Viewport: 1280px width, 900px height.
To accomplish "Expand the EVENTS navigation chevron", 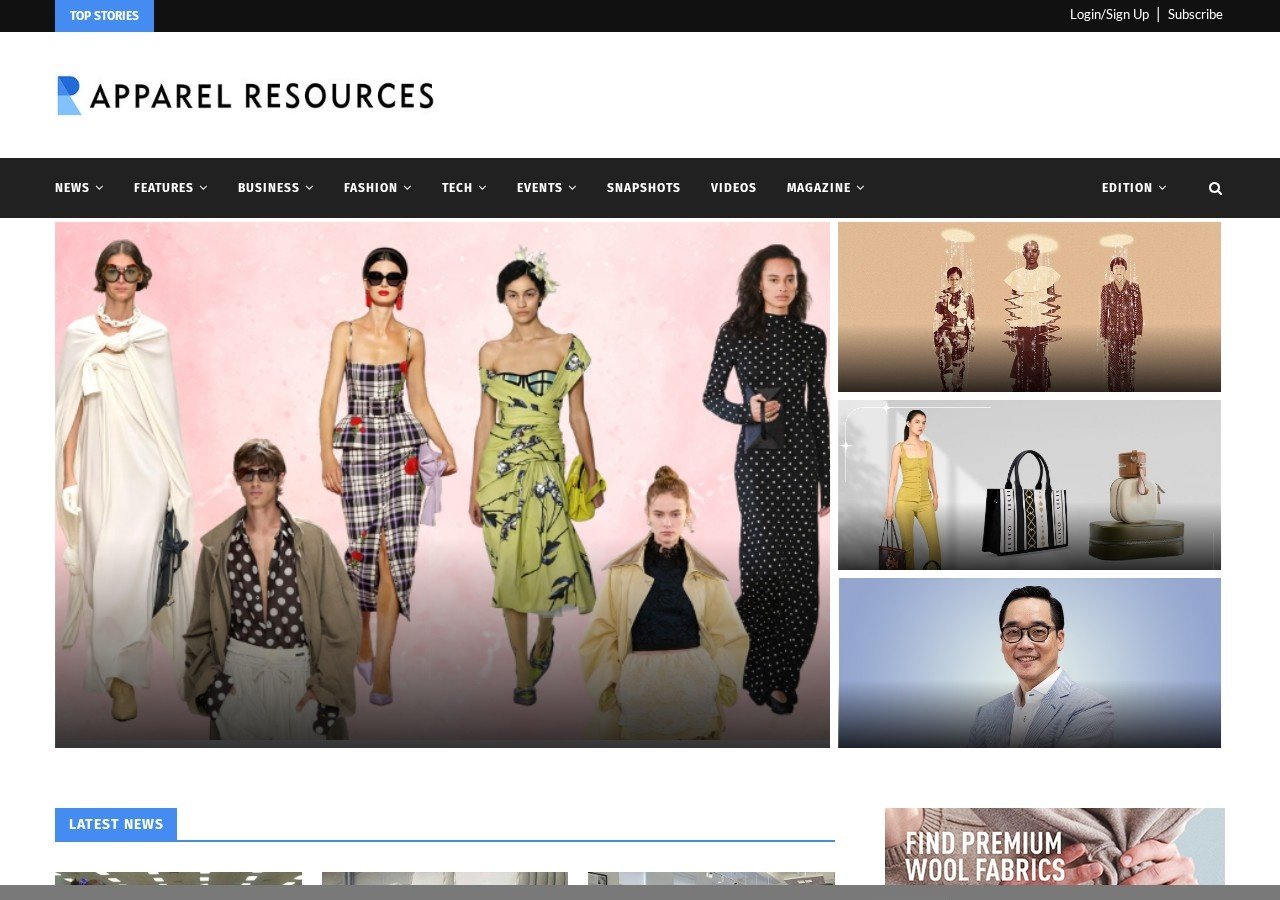I will tap(573, 188).
